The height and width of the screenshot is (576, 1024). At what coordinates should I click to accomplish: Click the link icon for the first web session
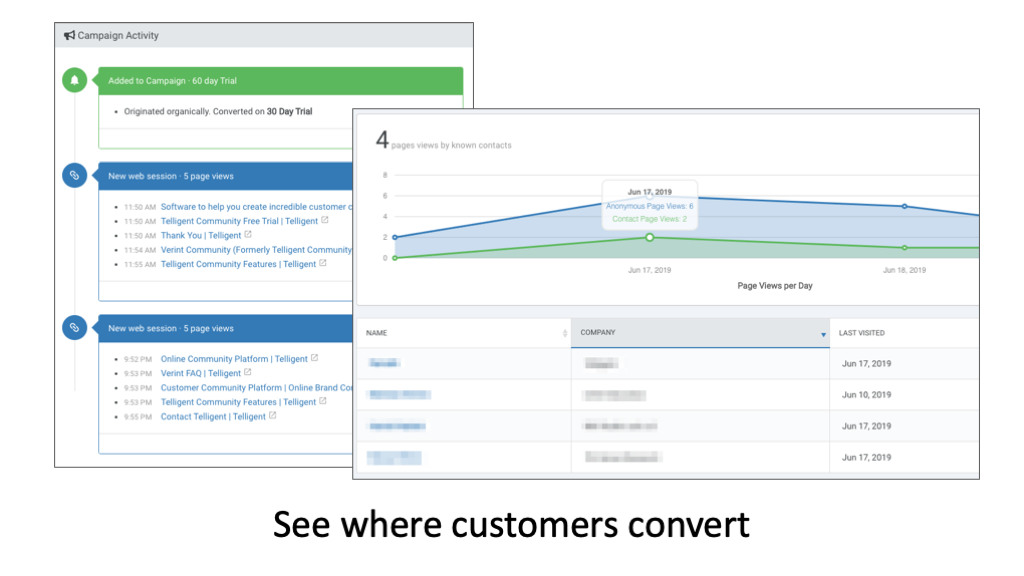[x=74, y=176]
